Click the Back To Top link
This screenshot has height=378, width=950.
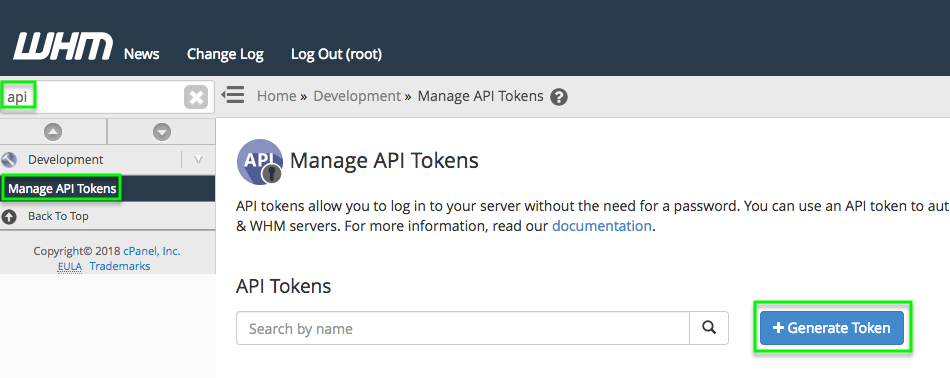tap(58, 216)
